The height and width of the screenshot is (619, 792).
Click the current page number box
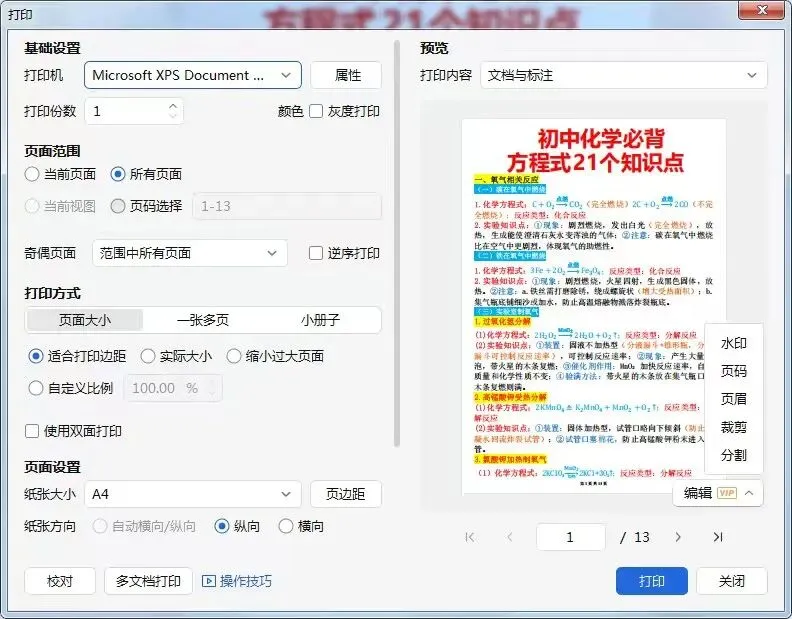(571, 537)
